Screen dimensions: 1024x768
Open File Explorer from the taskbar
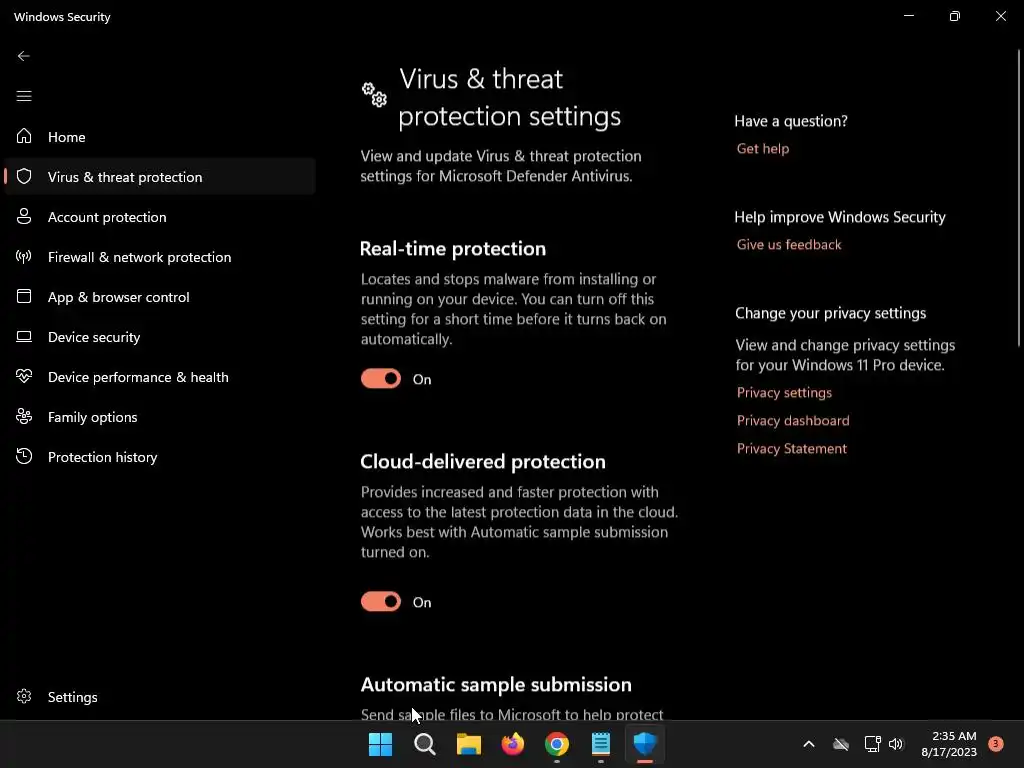coord(468,744)
